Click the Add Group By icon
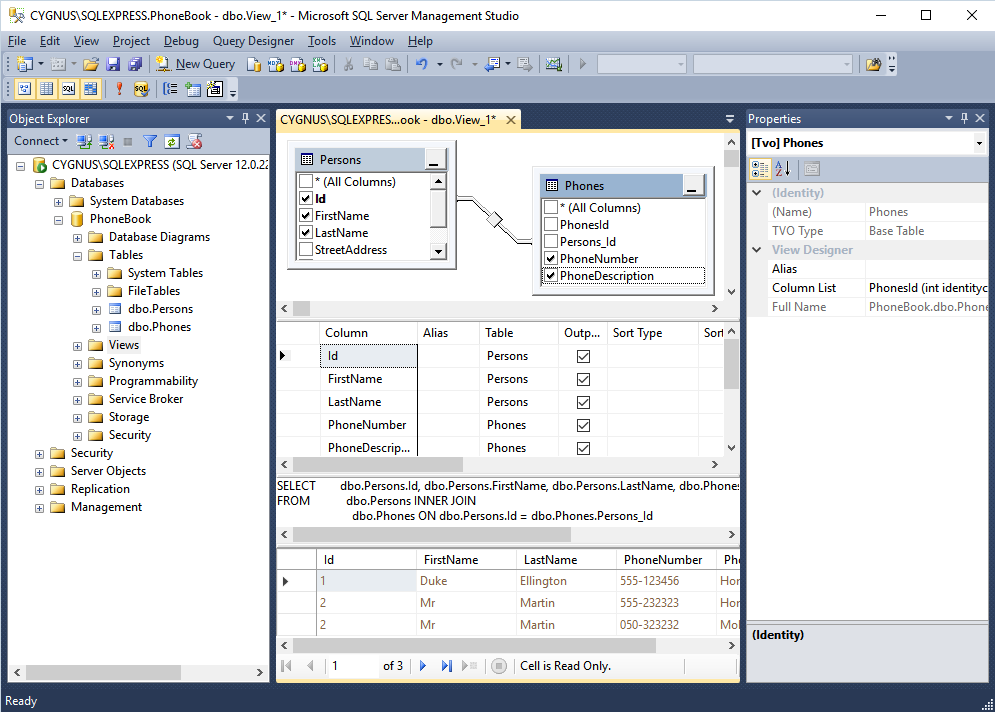This screenshot has height=712, width=995. [170, 89]
